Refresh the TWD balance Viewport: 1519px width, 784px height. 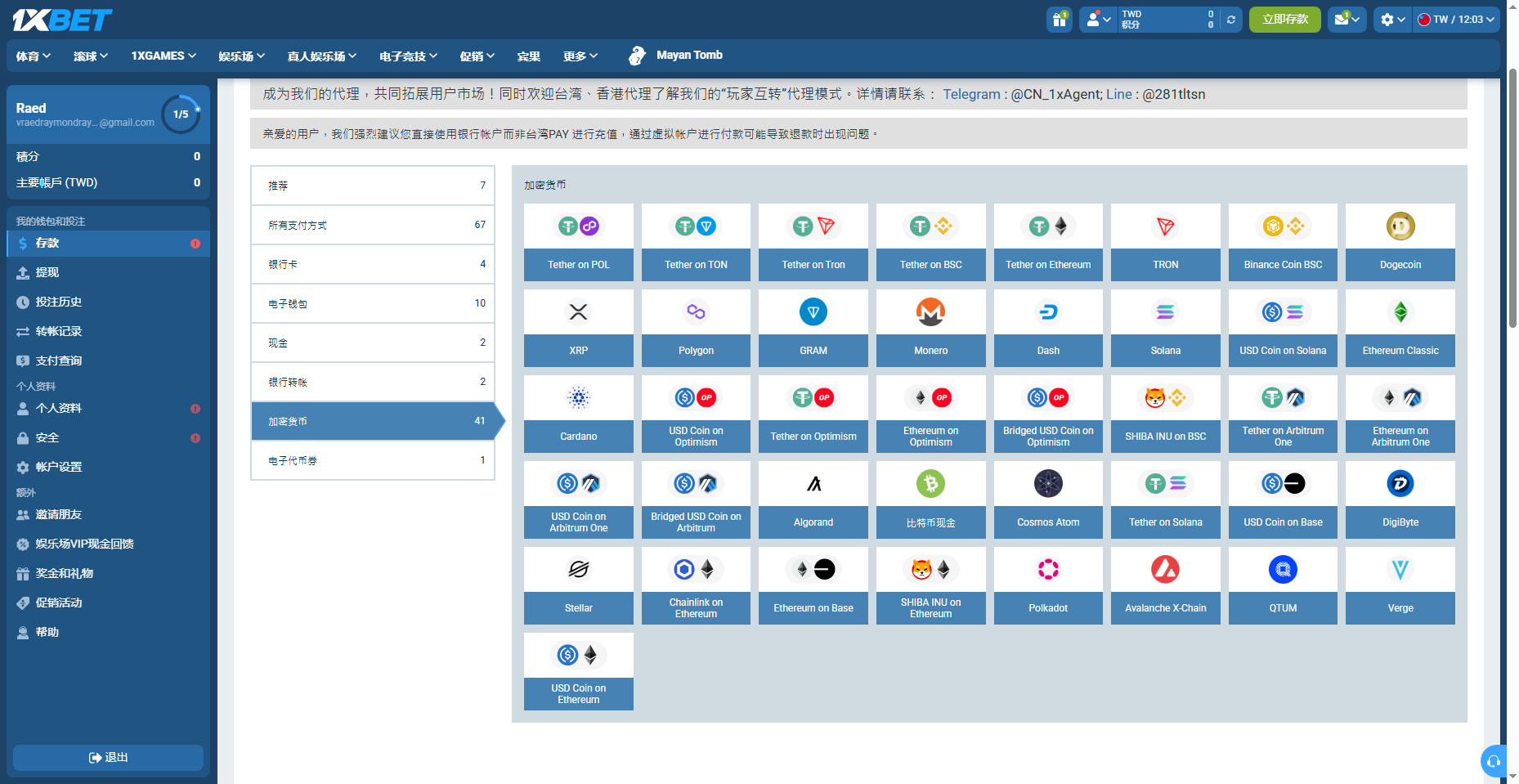point(1230,20)
